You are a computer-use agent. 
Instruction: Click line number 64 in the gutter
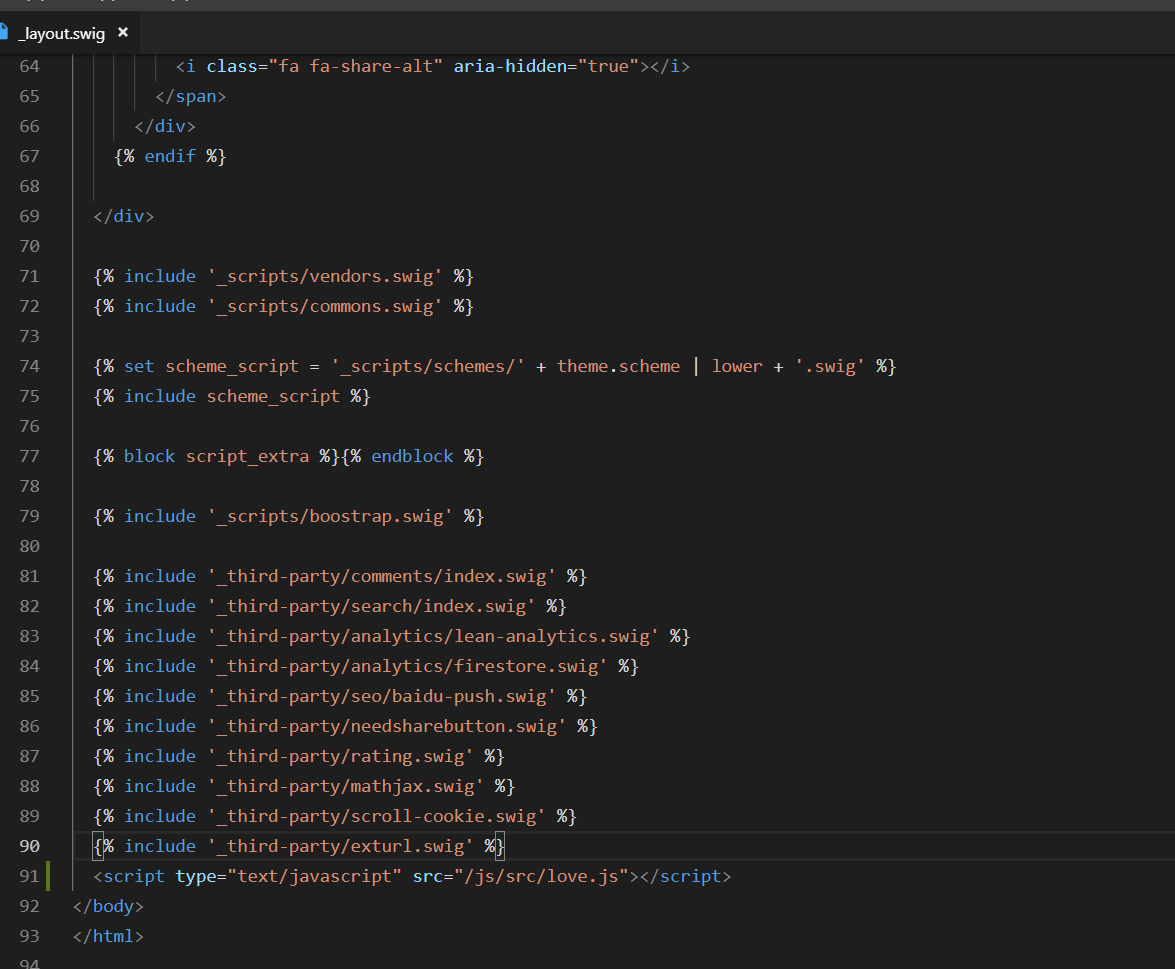coord(29,66)
